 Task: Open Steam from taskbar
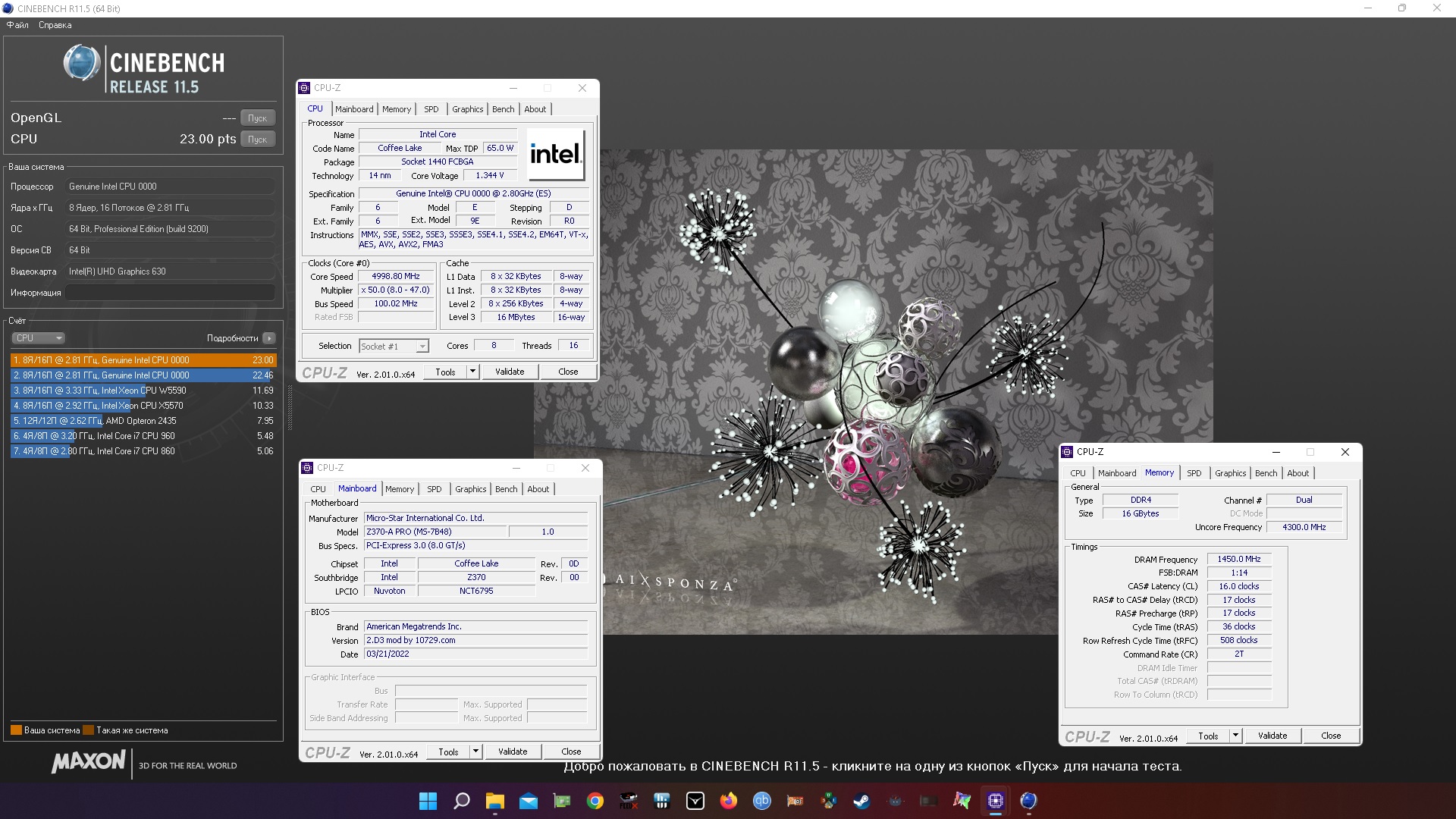(x=861, y=801)
